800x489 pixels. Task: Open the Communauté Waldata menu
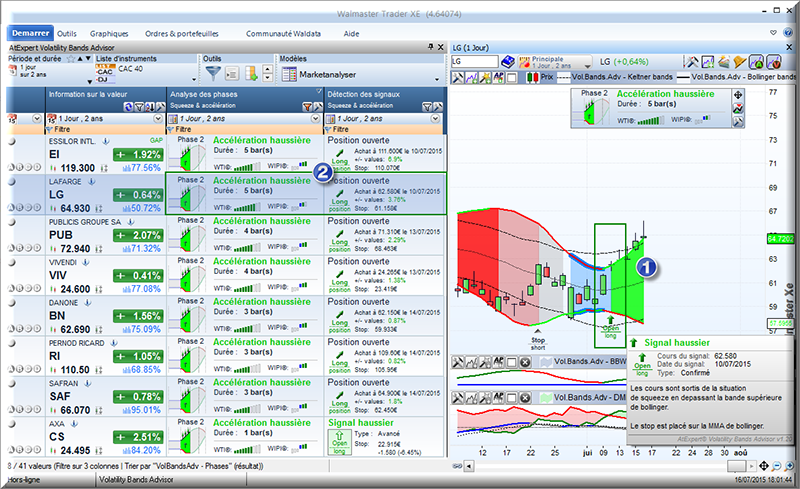pos(283,34)
